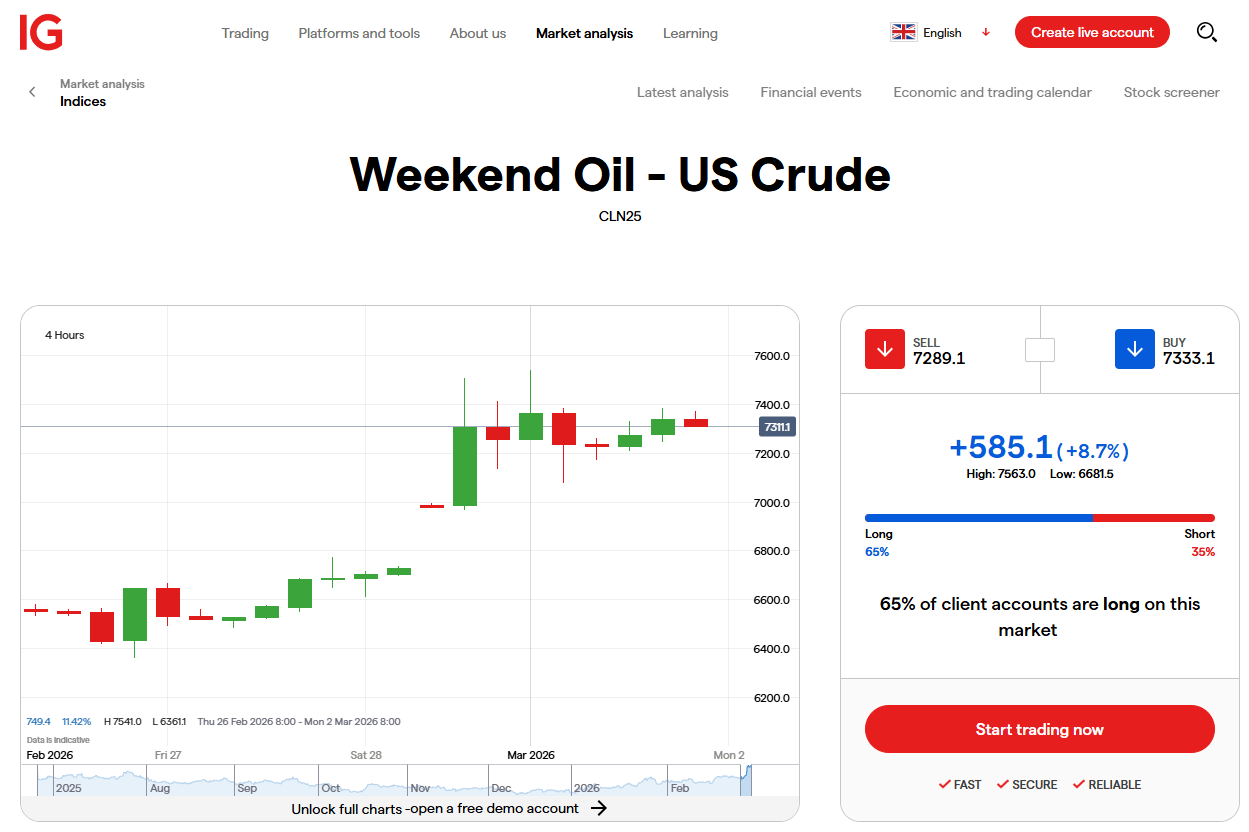Click arrow beside Unlock full charts

[x=599, y=808]
